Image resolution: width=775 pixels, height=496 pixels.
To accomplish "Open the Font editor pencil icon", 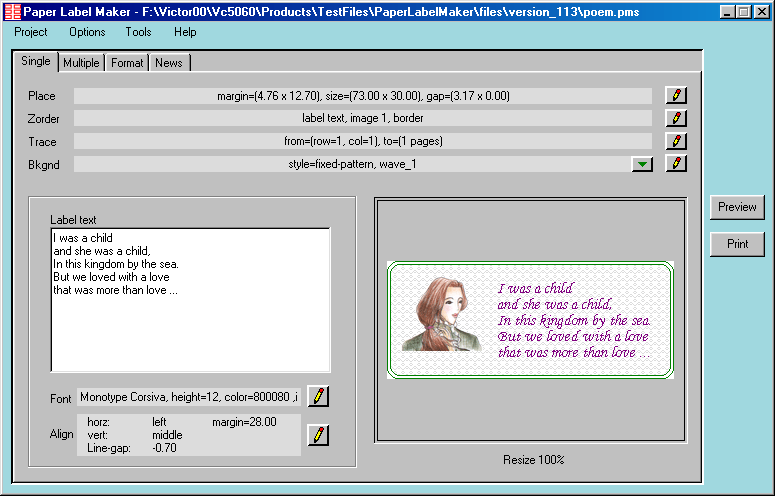I will pos(318,396).
